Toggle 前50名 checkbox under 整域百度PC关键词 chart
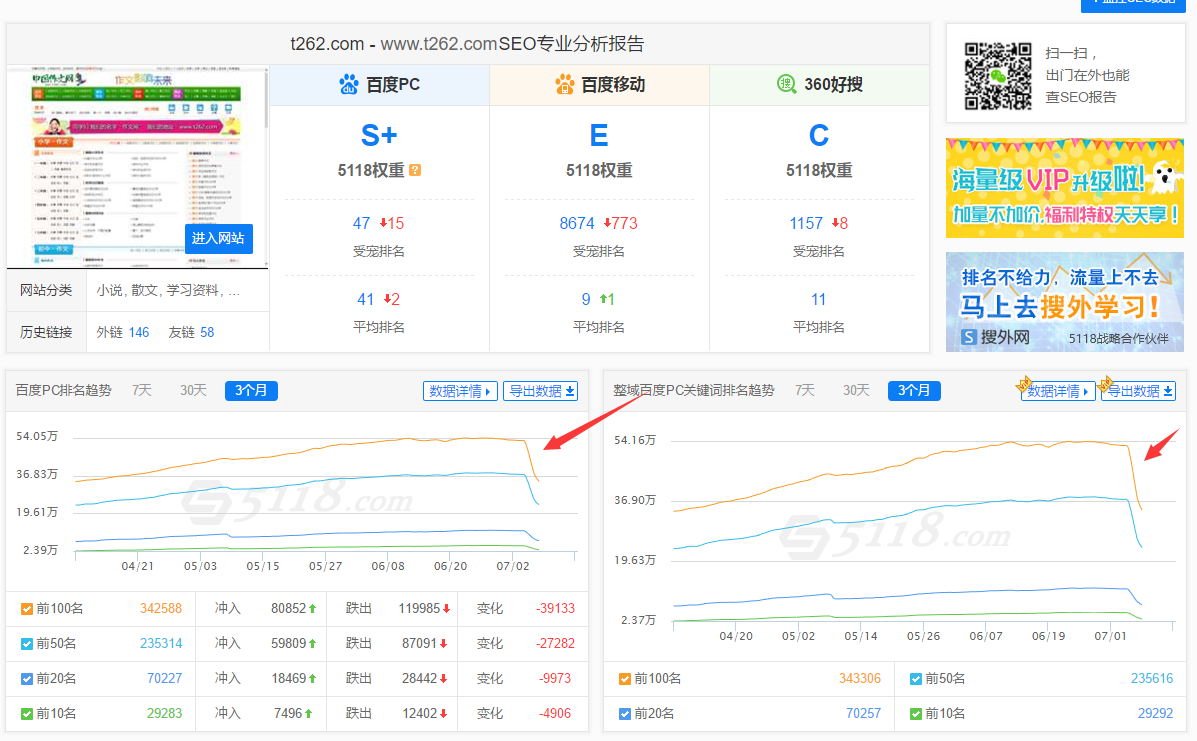1197x741 pixels. (x=916, y=679)
